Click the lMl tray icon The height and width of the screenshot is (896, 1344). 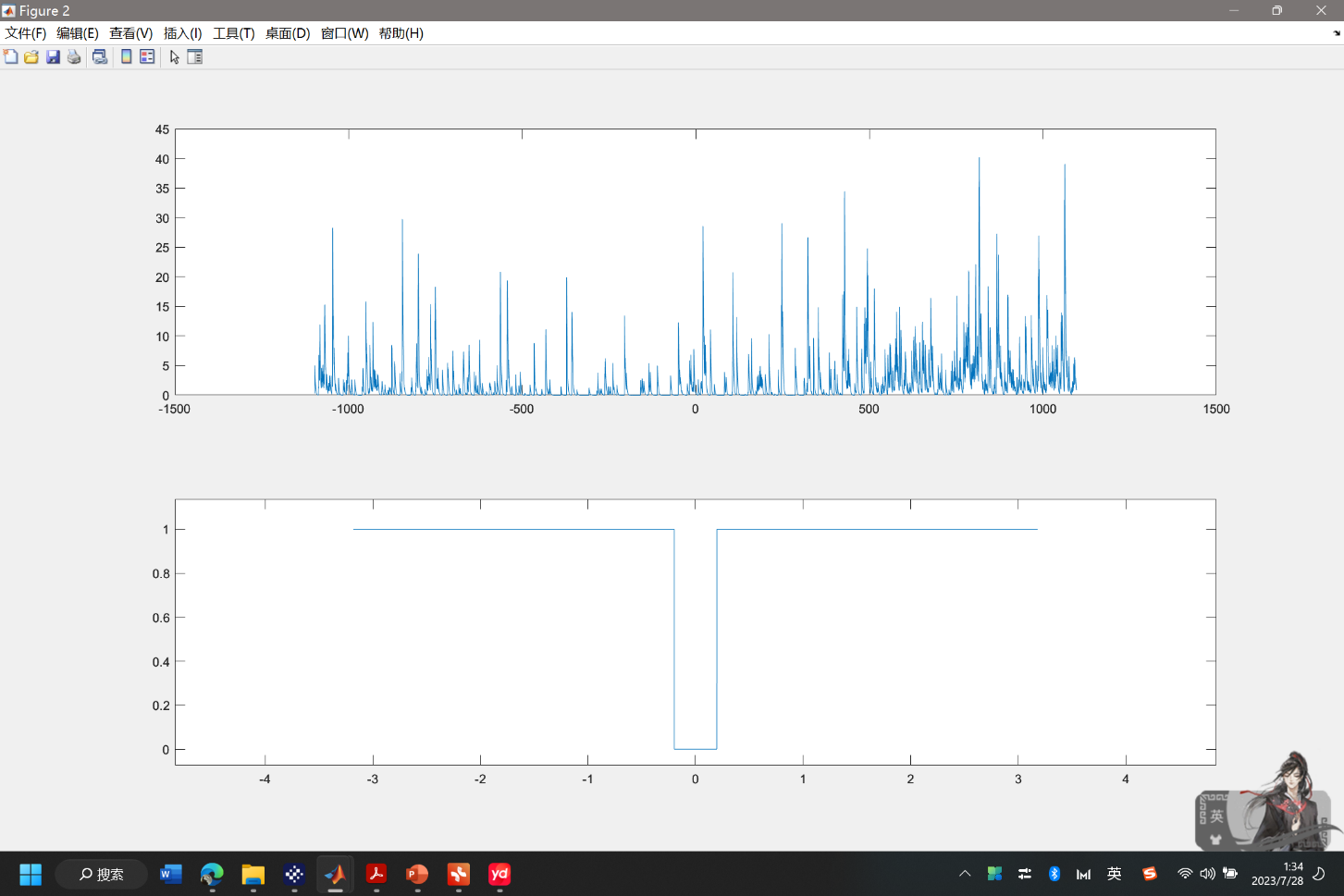[1084, 874]
